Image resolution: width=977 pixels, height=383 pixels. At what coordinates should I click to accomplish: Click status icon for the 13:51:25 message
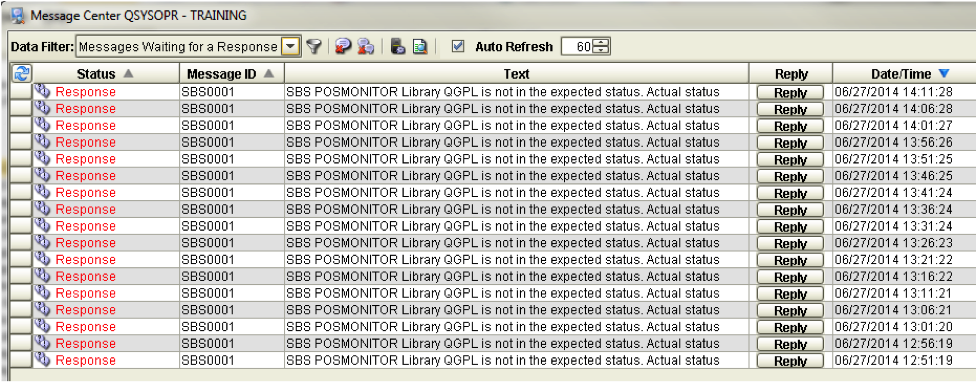click(42, 158)
